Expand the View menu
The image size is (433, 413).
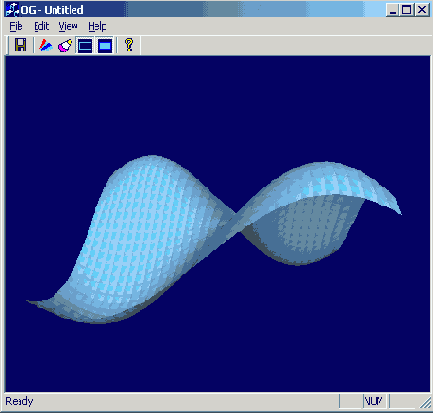(68, 26)
